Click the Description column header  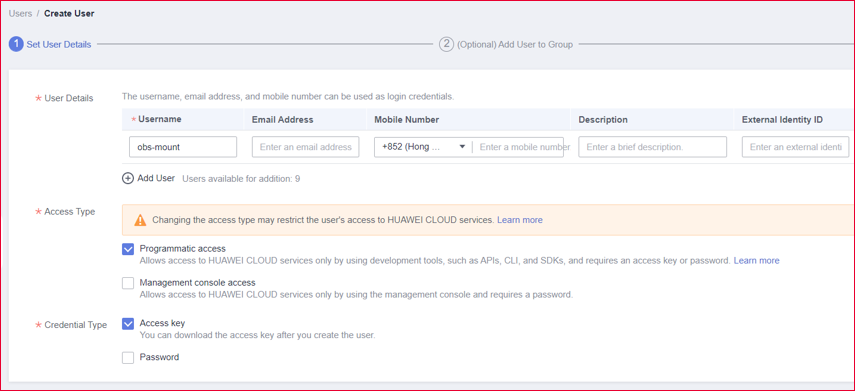[x=603, y=119]
